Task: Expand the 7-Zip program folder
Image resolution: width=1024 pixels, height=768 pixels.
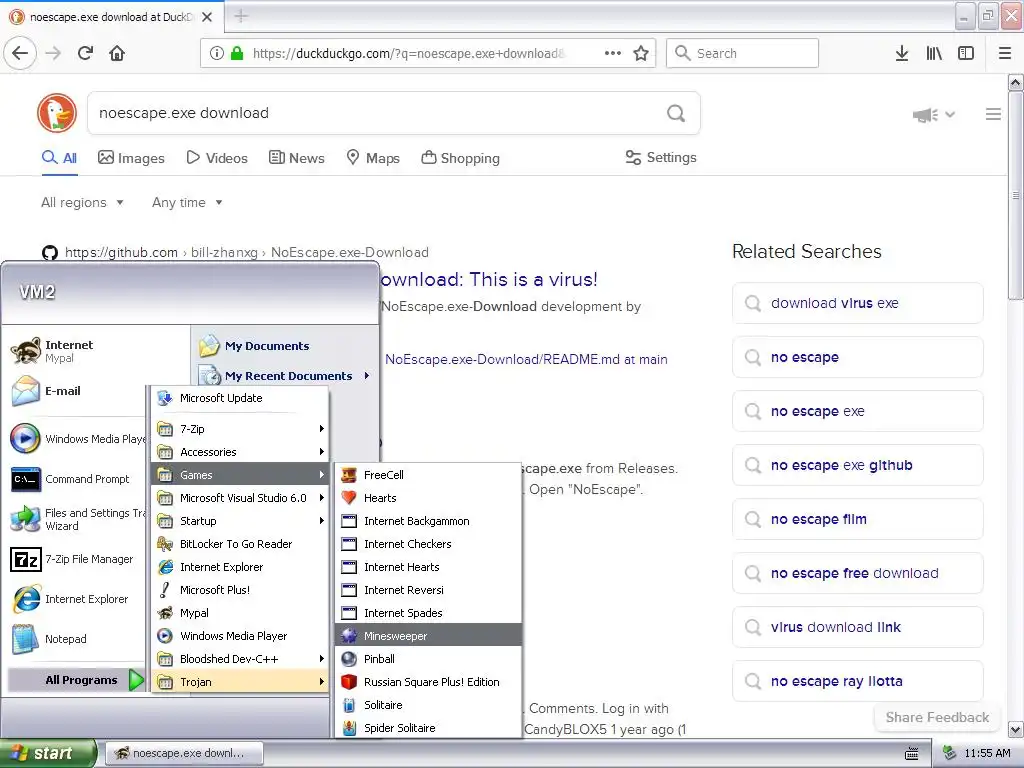Action: [240, 428]
